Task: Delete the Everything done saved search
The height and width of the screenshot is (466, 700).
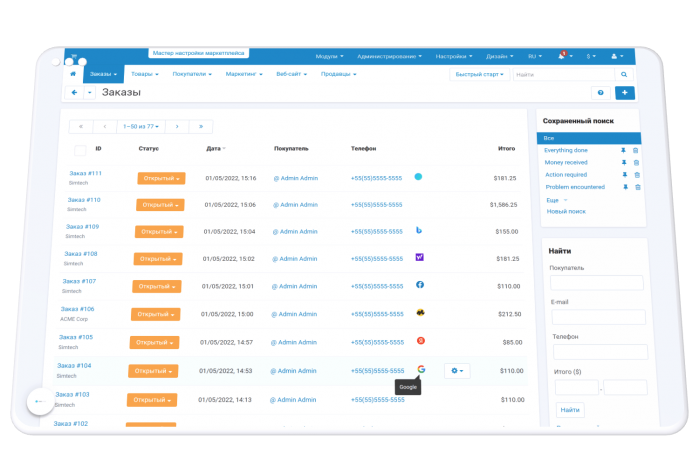Action: [636, 150]
